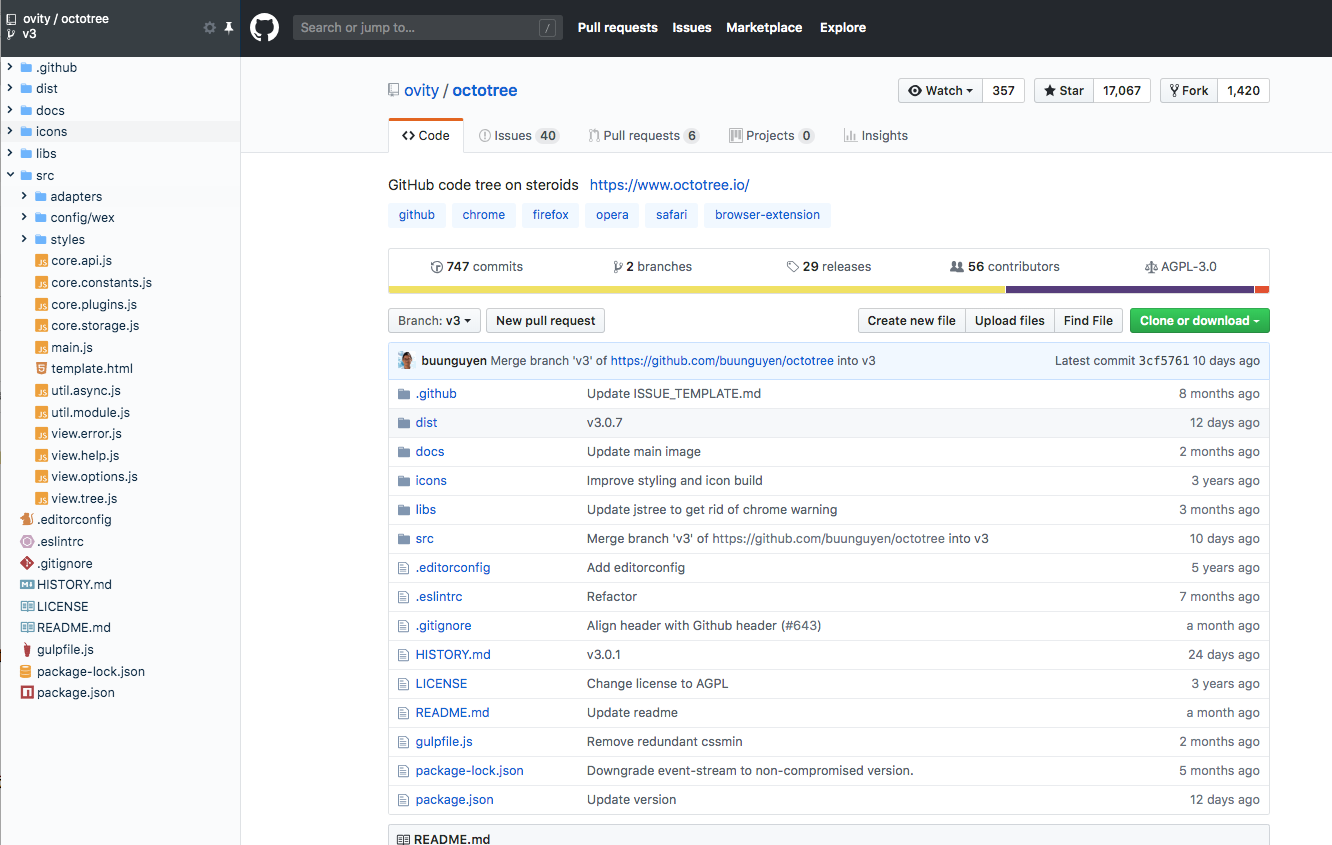The image size is (1332, 845).
Task: Click Upload files button
Action: coord(1009,321)
